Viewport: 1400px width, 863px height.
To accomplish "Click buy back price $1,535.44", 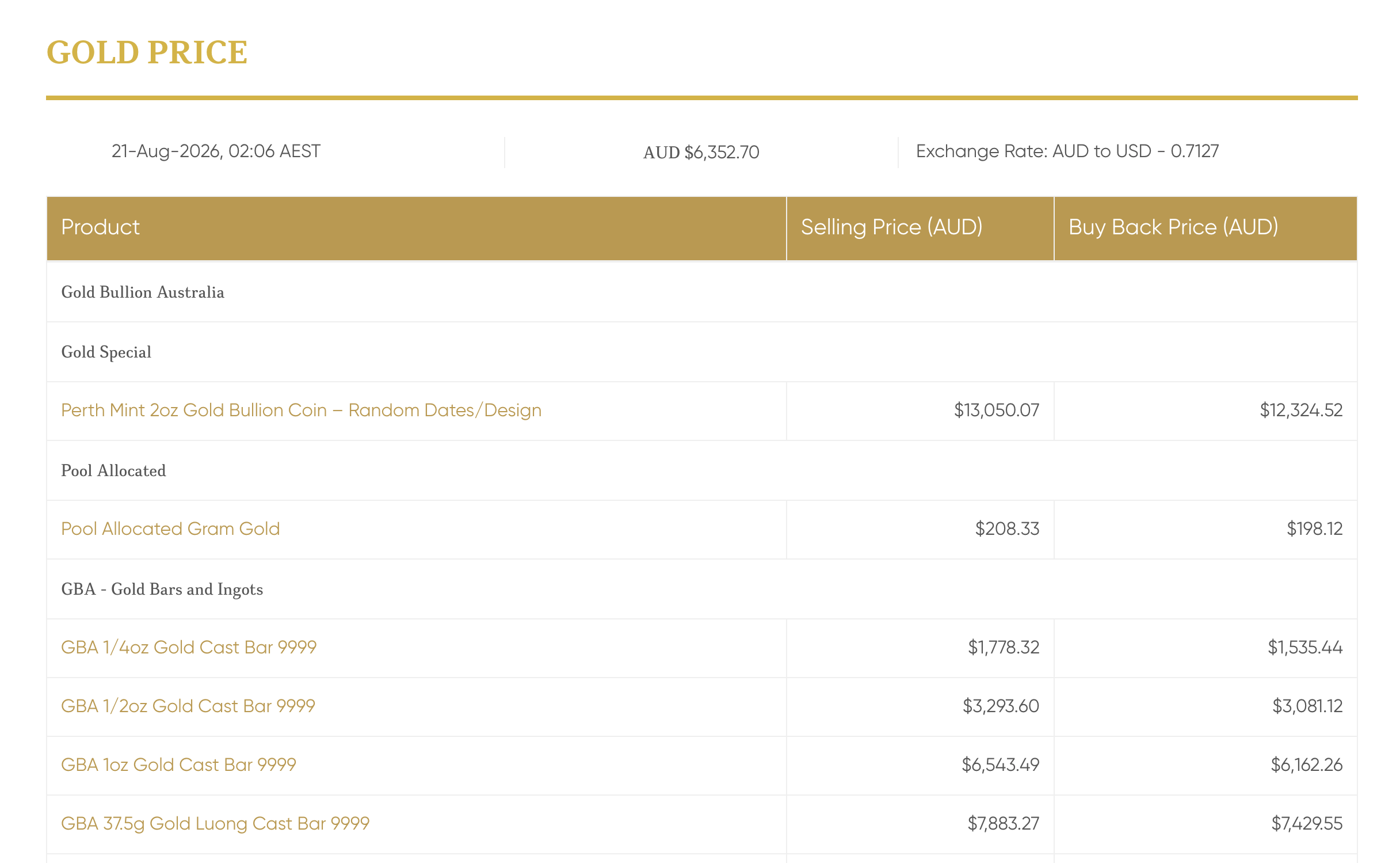I will click(x=1305, y=648).
